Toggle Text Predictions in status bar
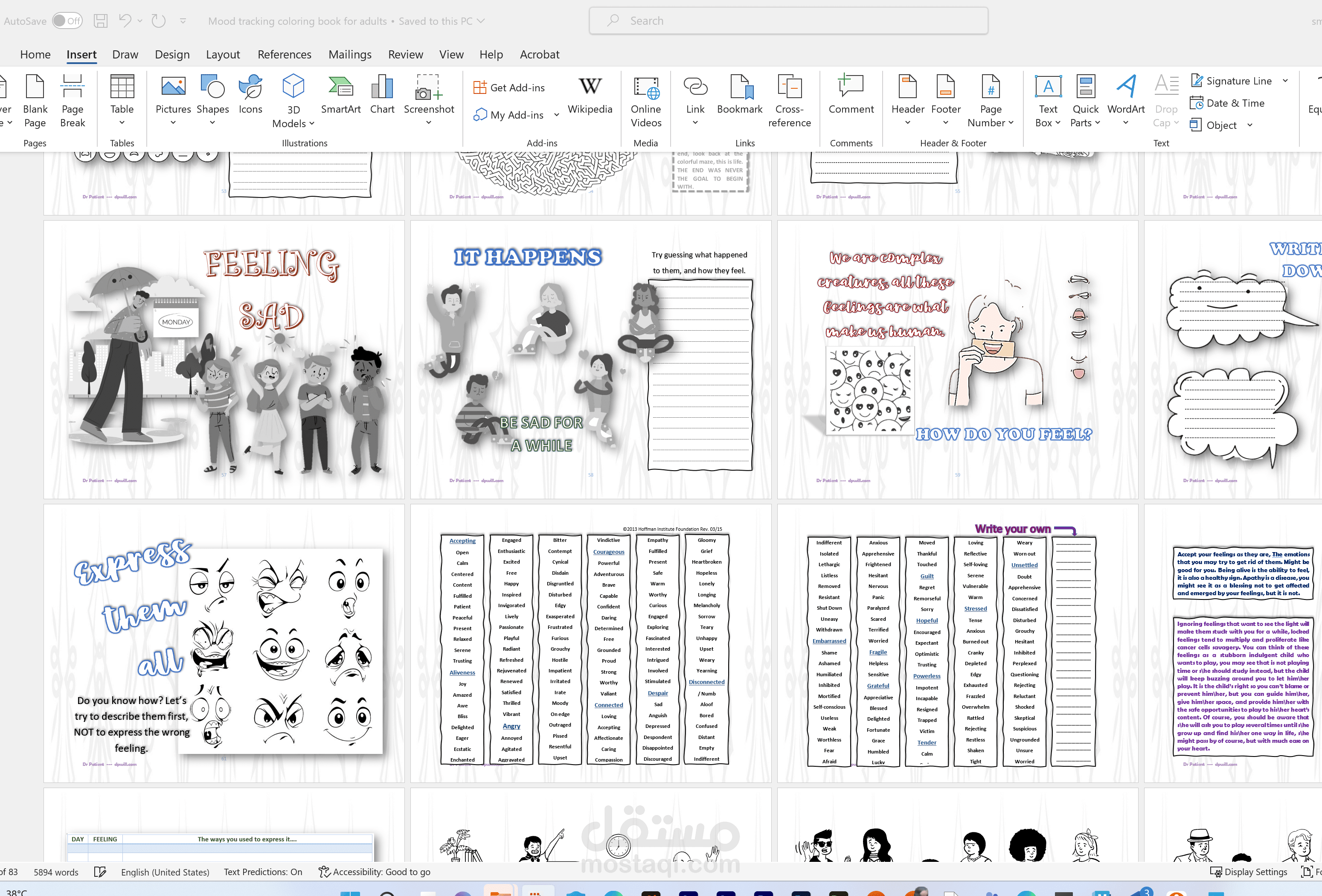 pos(263,872)
